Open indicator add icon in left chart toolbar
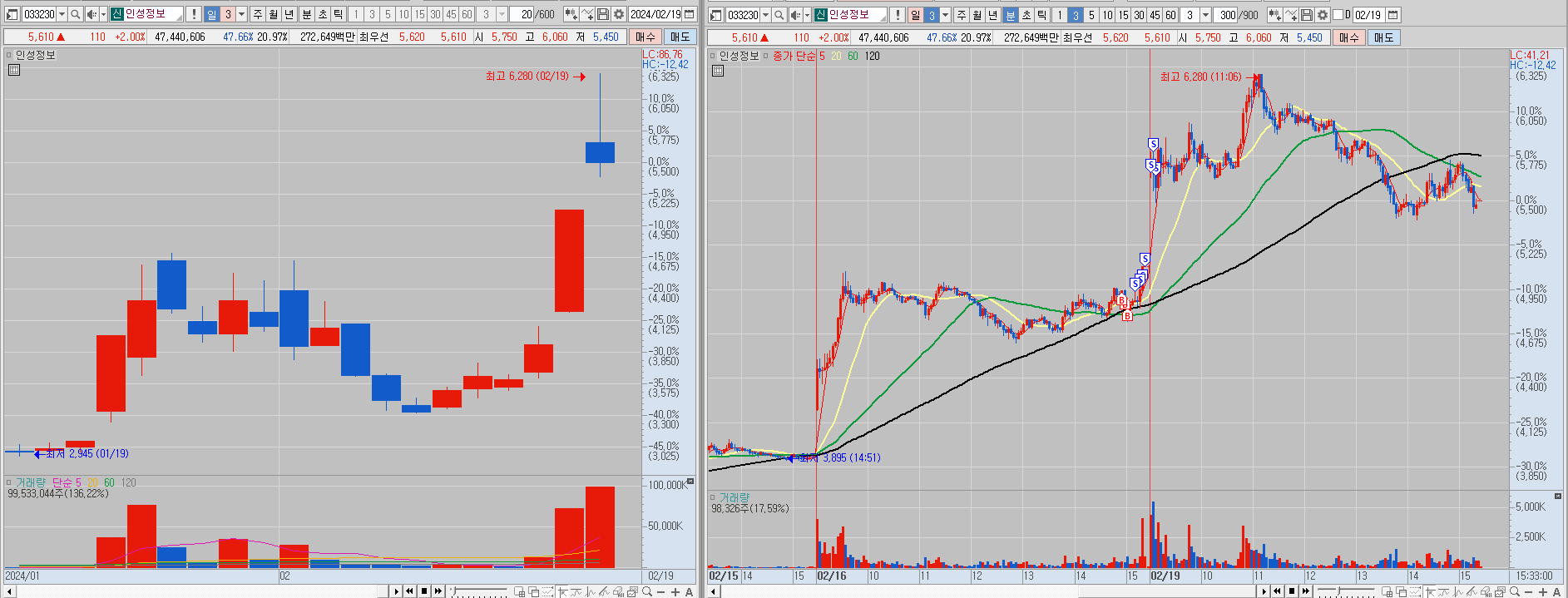 coord(571,14)
